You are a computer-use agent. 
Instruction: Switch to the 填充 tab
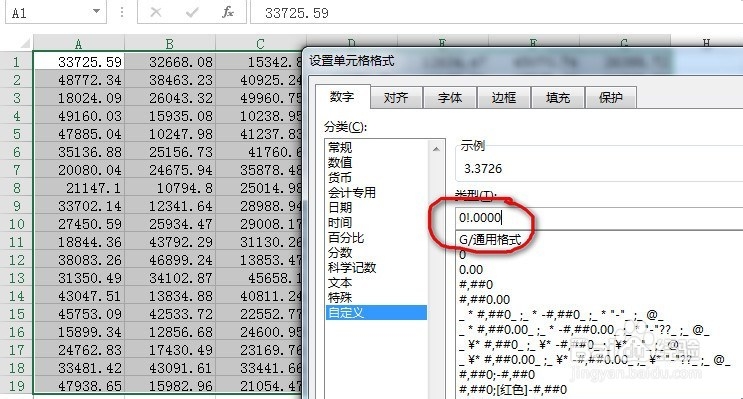point(558,98)
